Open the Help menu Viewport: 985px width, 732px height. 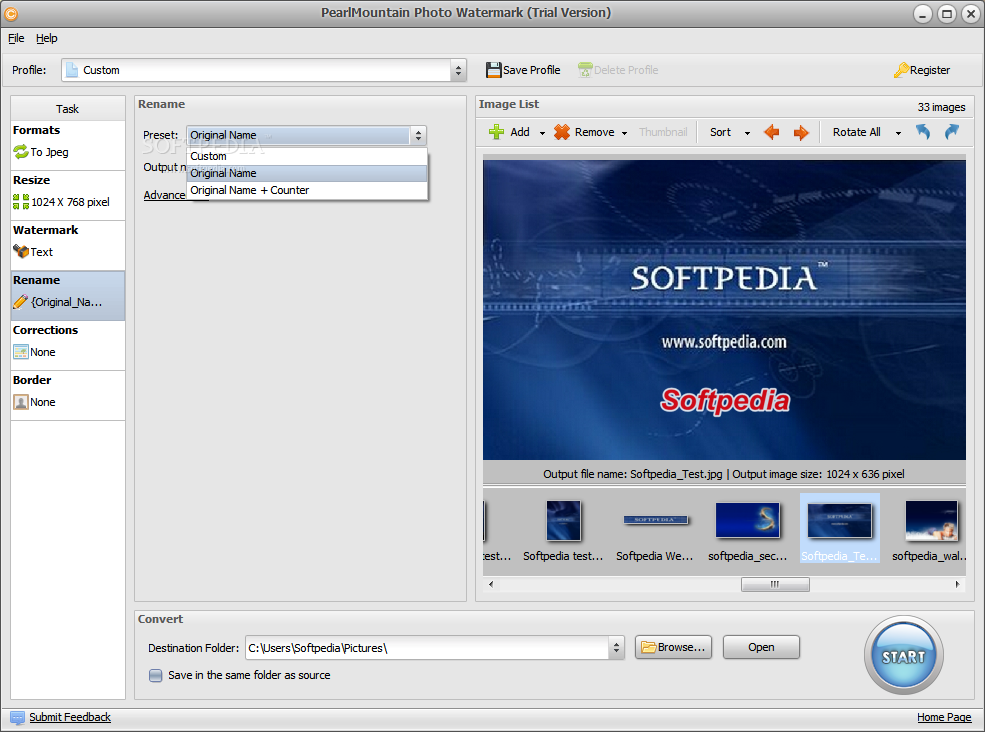[x=46, y=38]
